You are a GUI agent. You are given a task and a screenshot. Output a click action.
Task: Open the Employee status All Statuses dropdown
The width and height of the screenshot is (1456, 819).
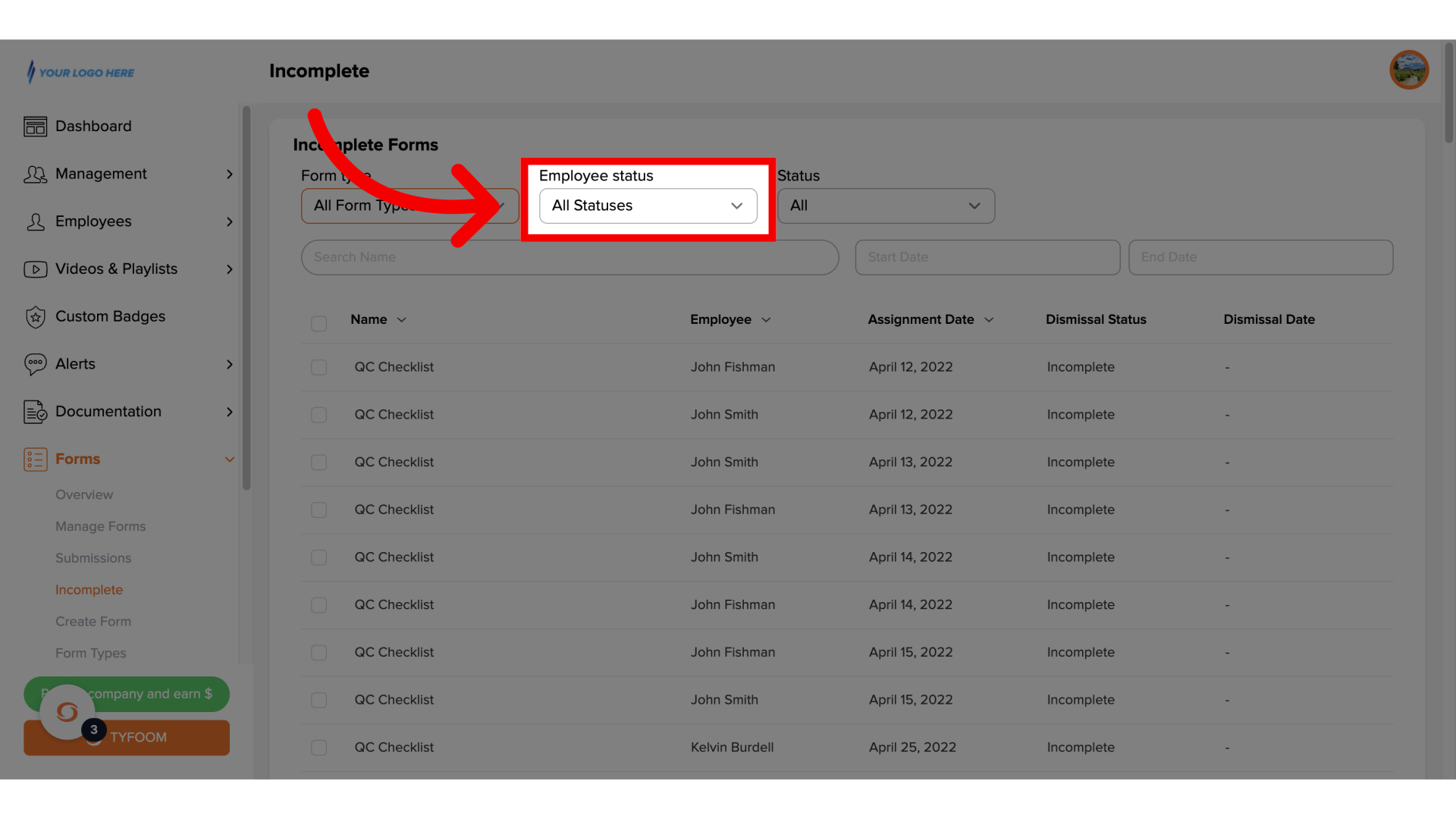click(648, 206)
